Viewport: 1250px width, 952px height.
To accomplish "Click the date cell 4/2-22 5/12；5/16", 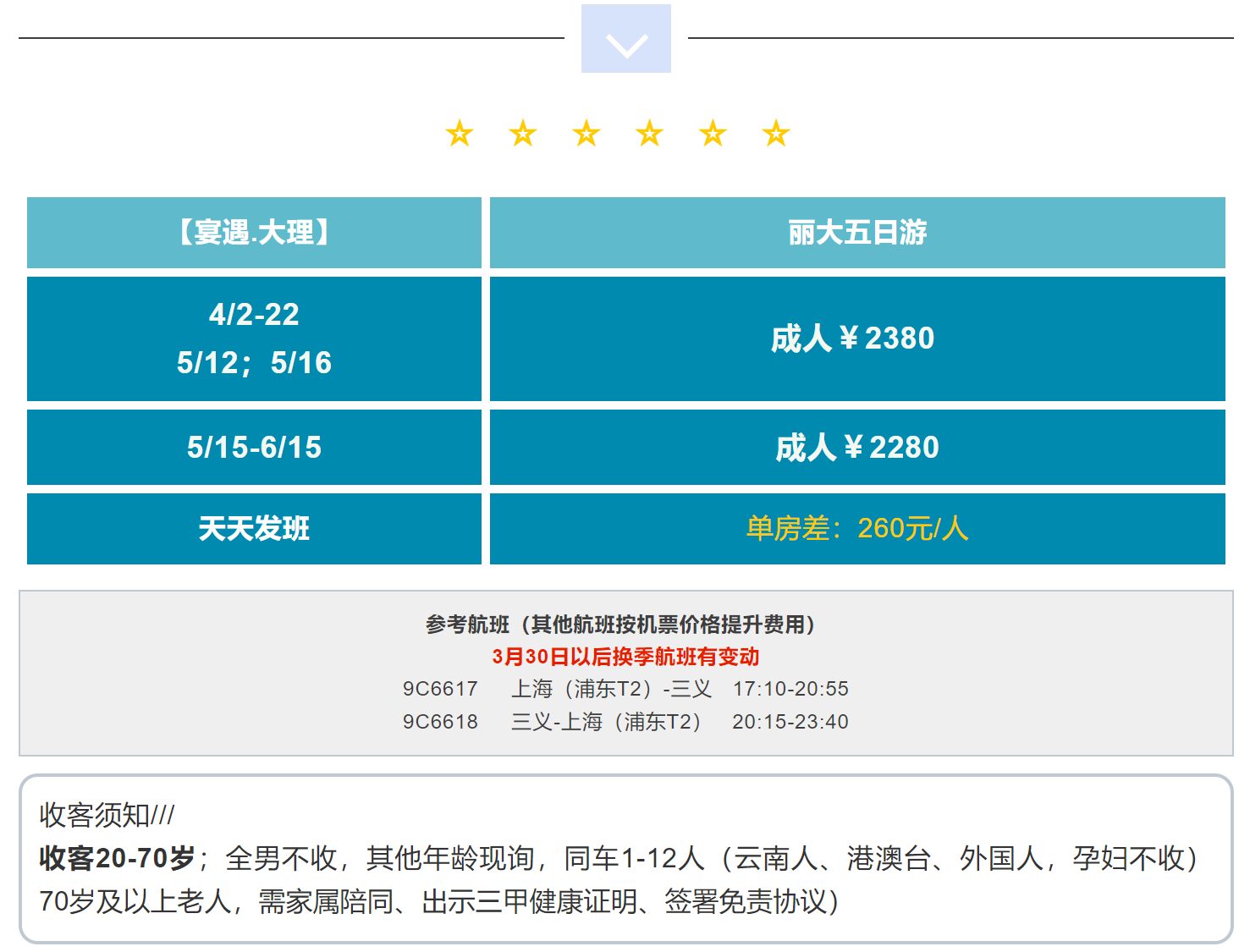I will 254,338.
